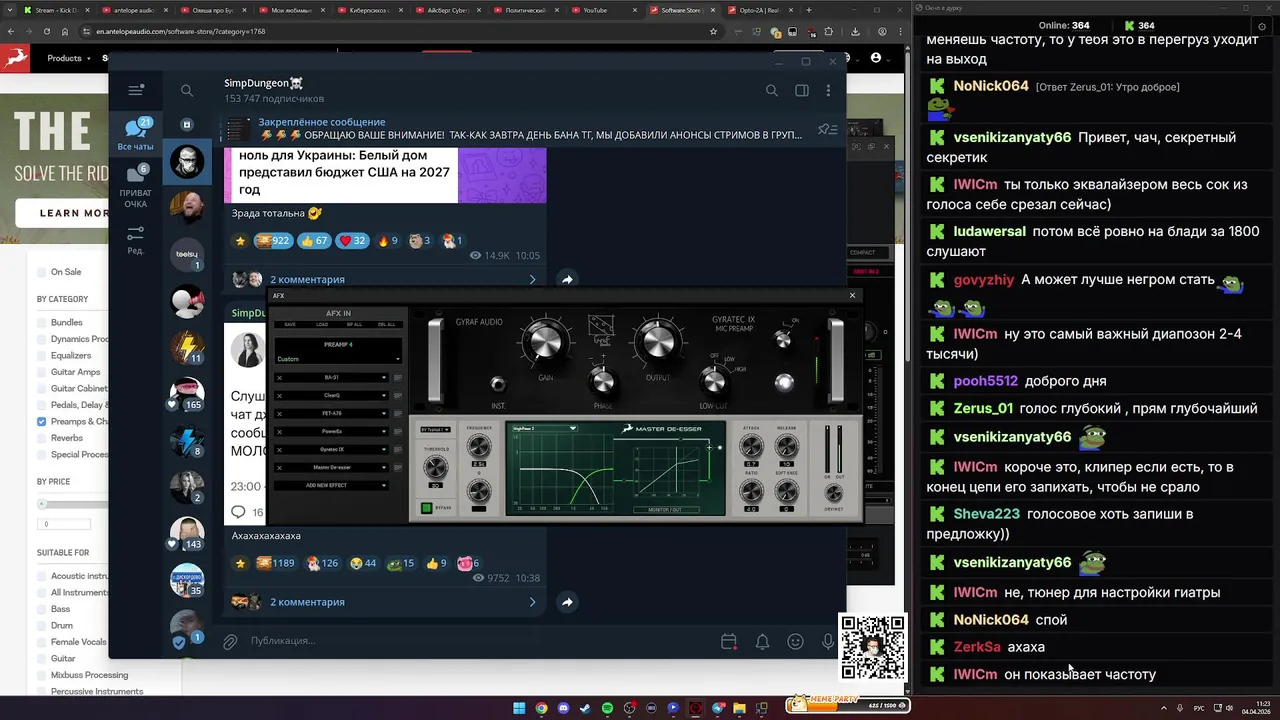Open a new browser tab
Image resolution: width=1280 pixels, height=720 pixels.
pyautogui.click(x=809, y=10)
